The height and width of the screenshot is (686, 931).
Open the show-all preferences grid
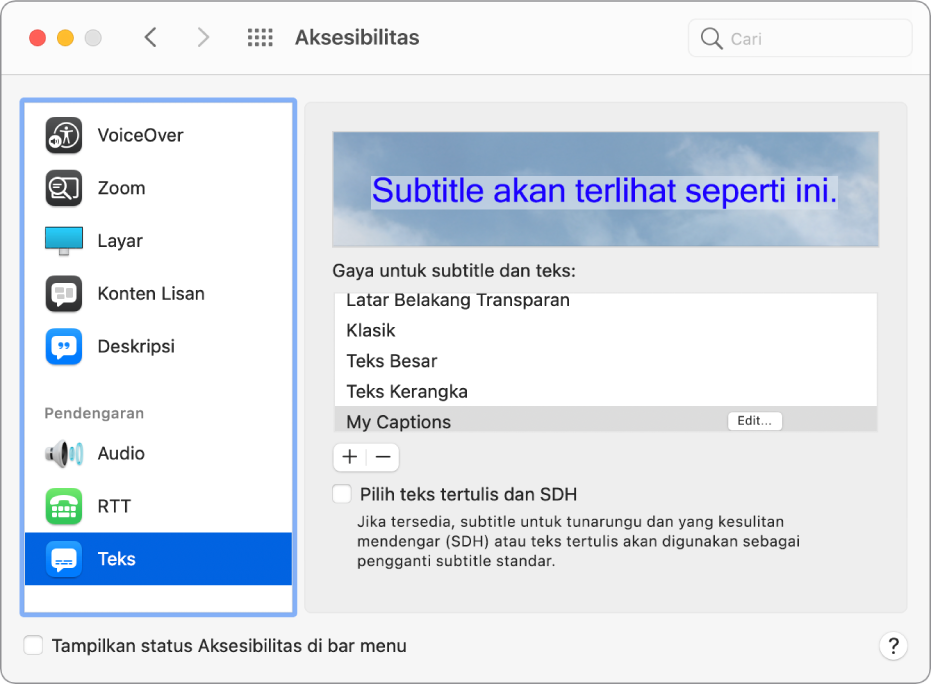tap(259, 37)
